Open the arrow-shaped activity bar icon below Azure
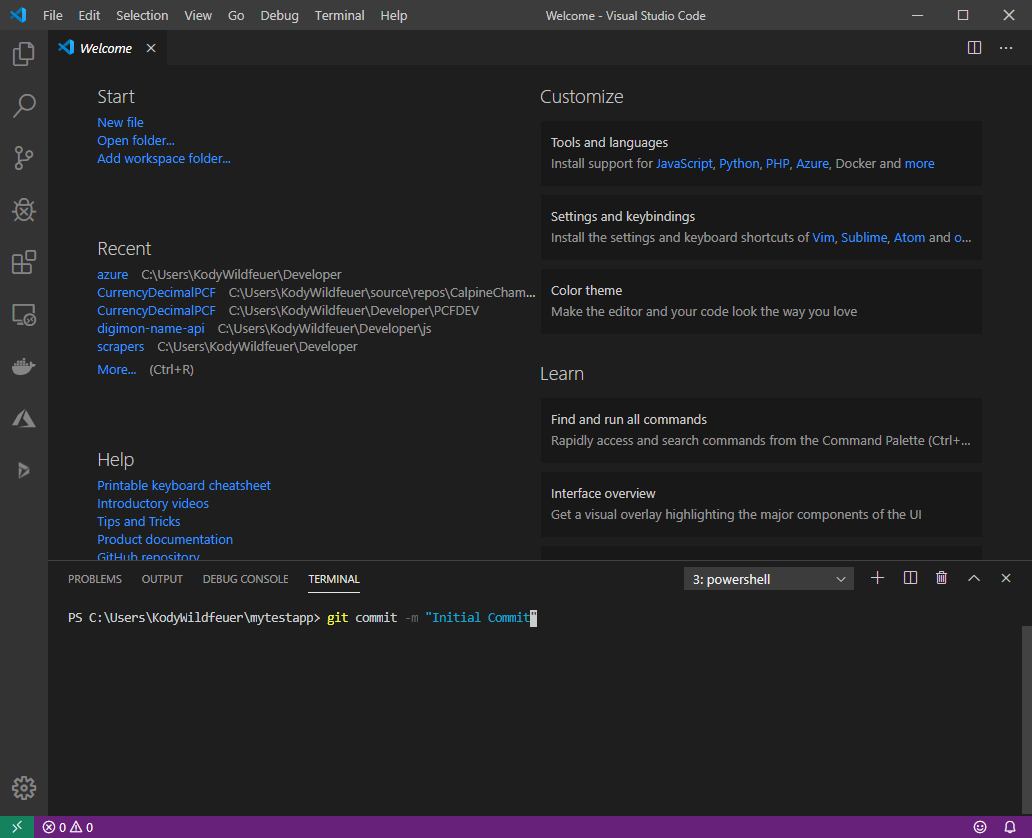The image size is (1032, 838). click(24, 470)
